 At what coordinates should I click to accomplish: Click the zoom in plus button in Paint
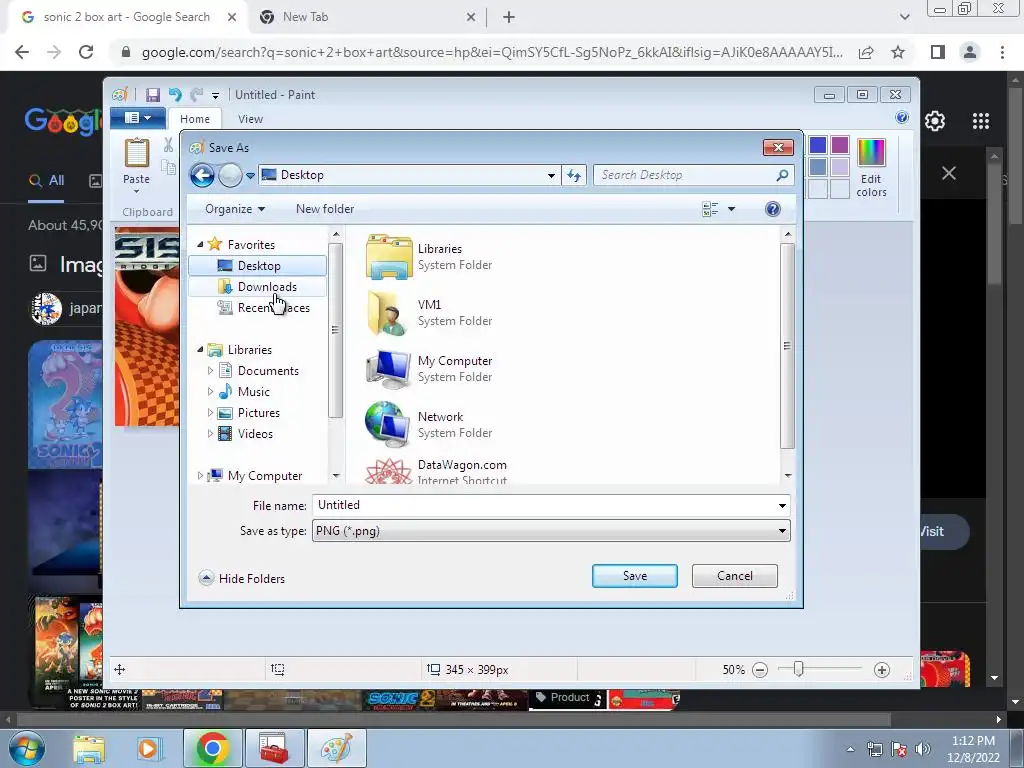[882, 670]
